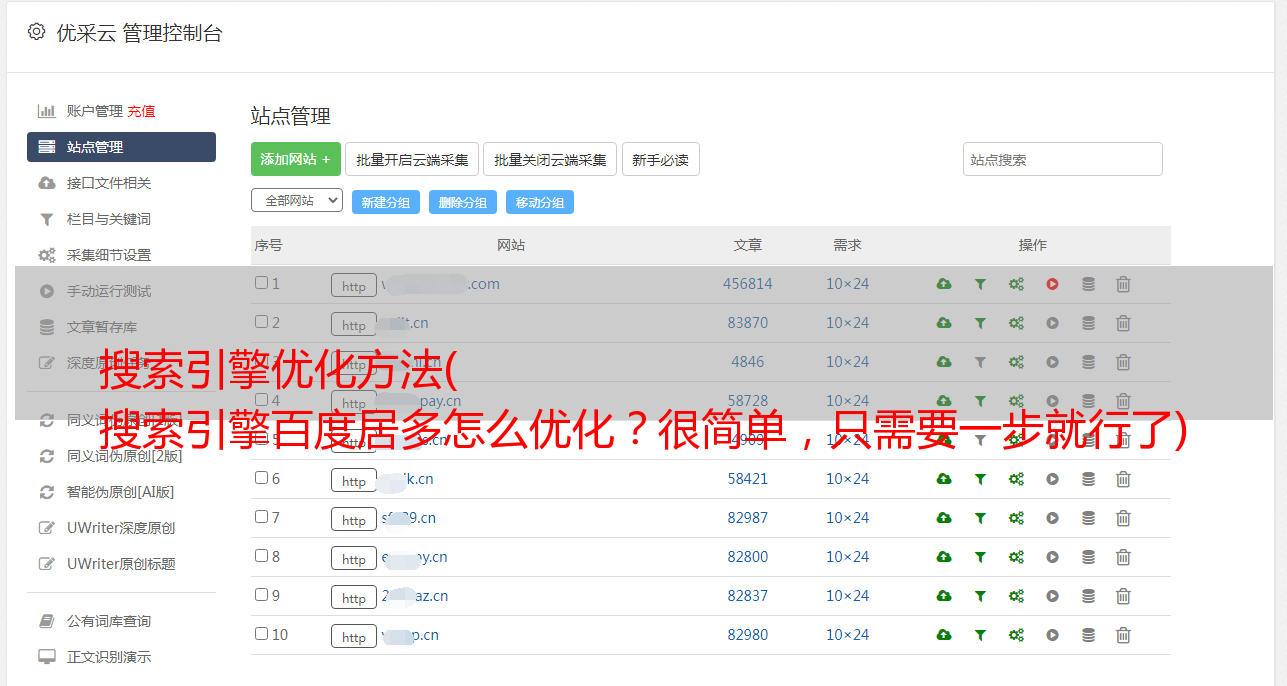Tick the checkbox for site row 10
This screenshot has height=686, width=1287.
click(261, 634)
